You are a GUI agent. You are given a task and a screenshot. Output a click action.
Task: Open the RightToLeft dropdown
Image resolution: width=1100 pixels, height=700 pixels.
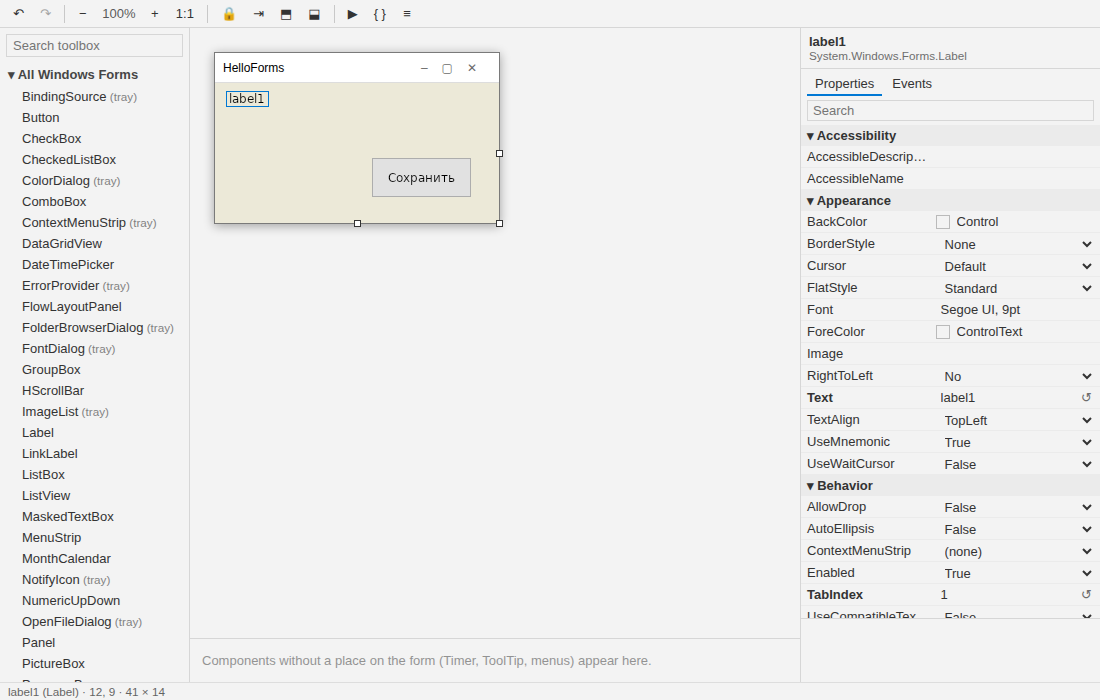1017,377
